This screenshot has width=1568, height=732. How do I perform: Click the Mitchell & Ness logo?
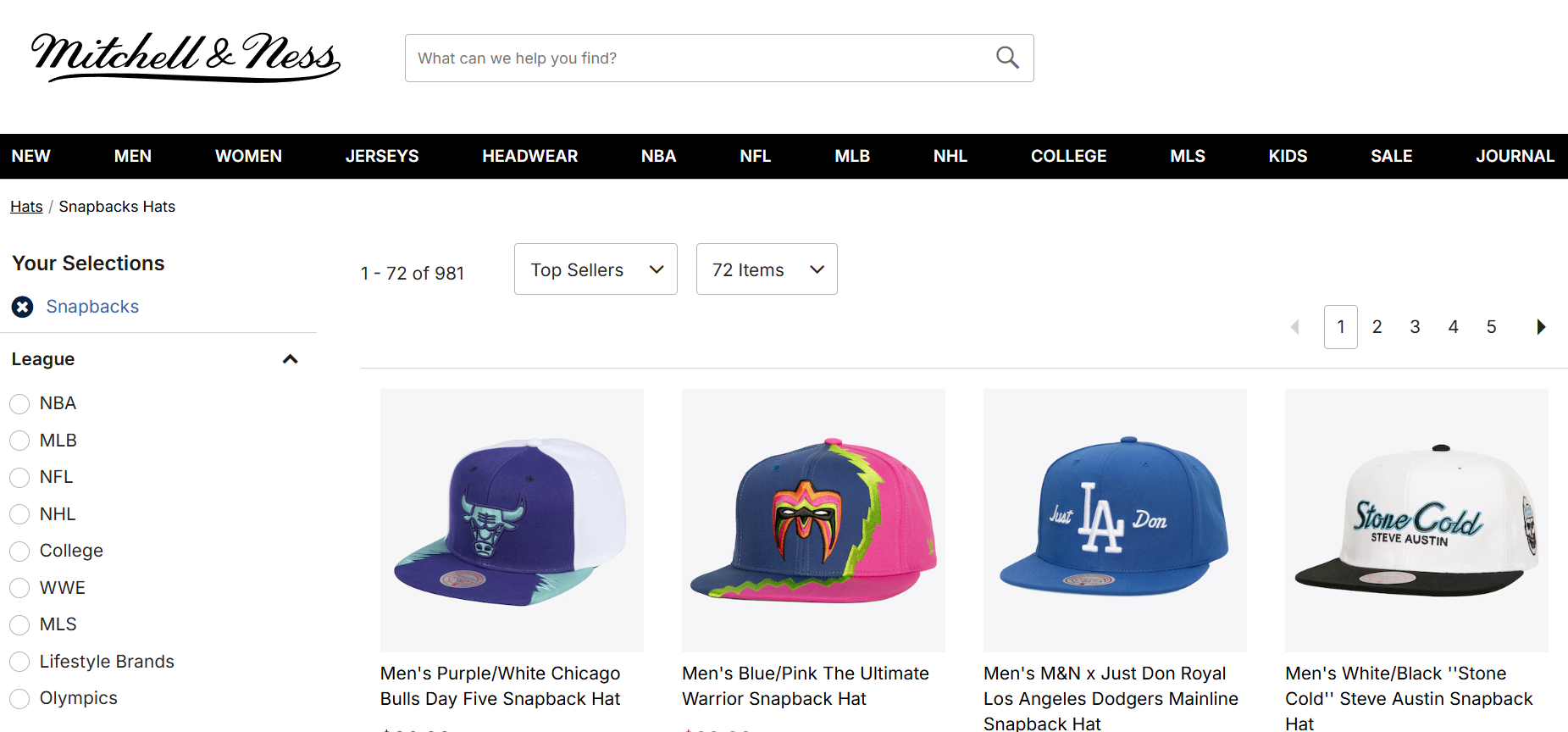point(186,57)
